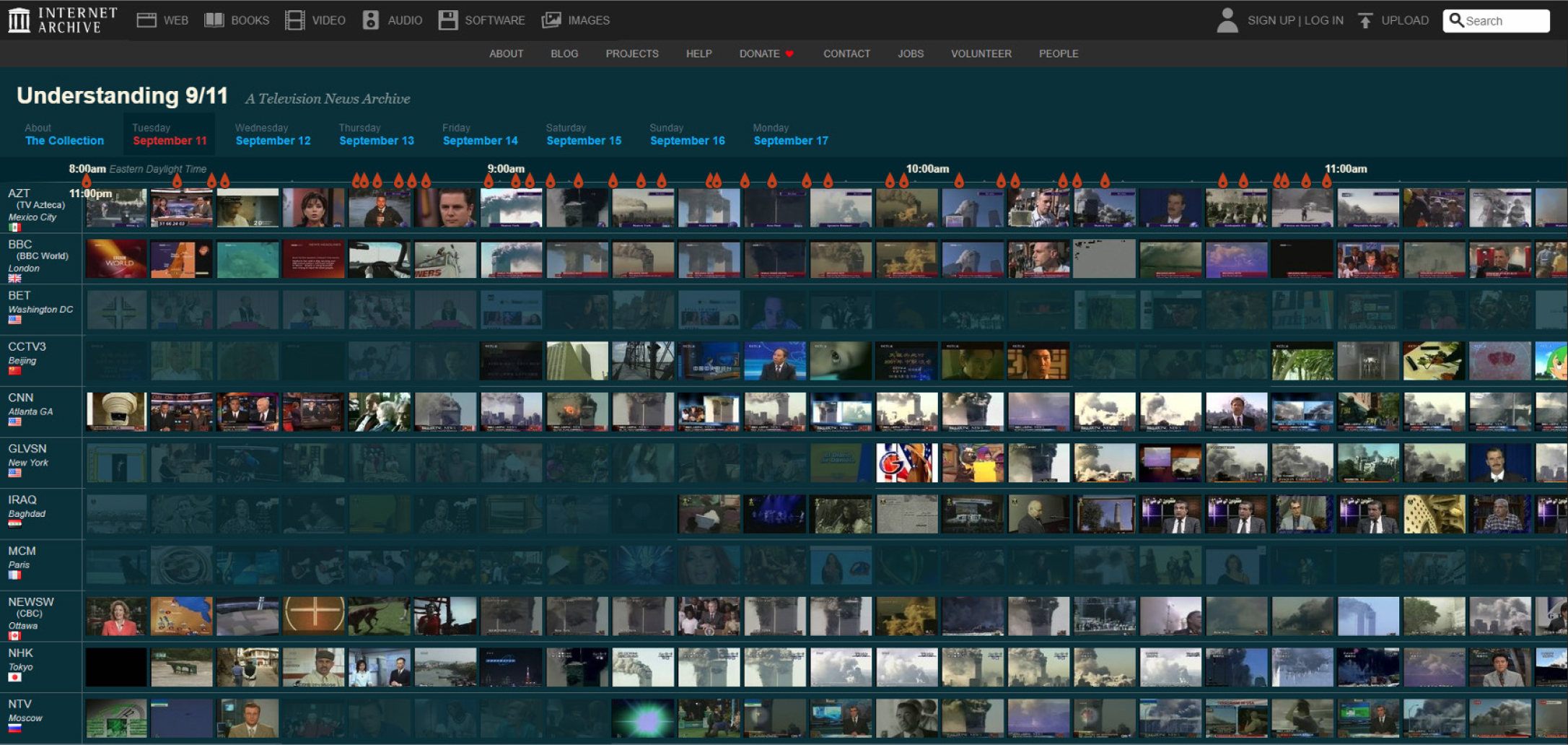
Task: Click the magnifying glass search icon
Action: 1456,20
